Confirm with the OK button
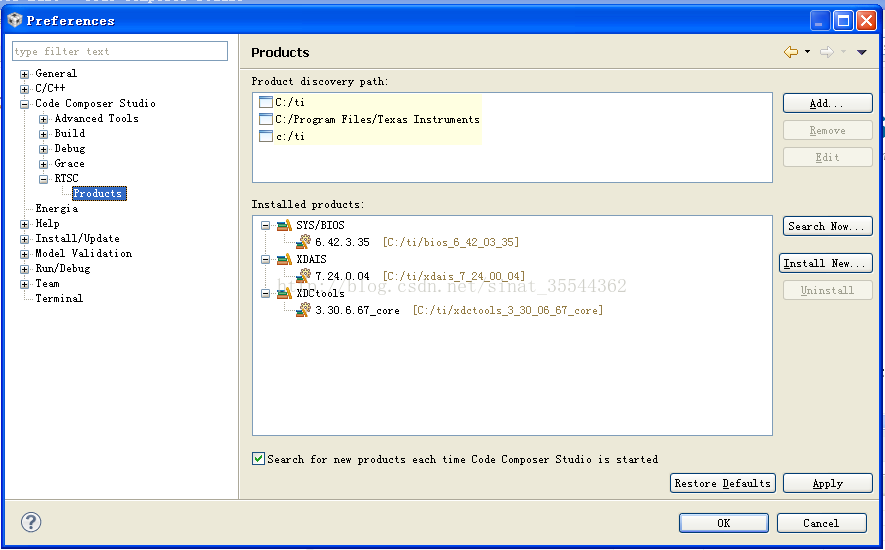 (724, 523)
